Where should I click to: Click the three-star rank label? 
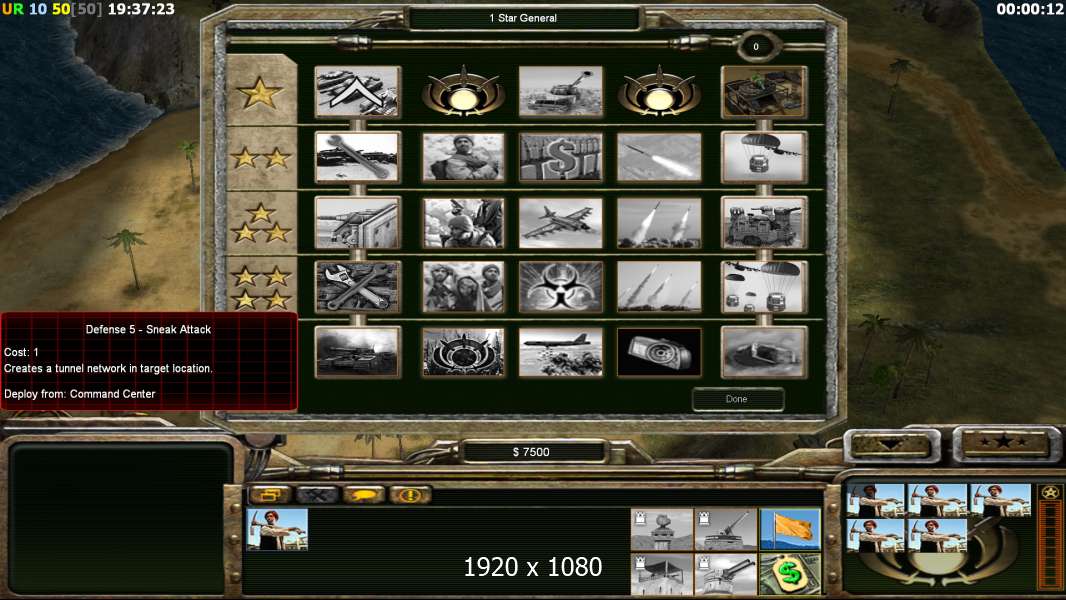coord(260,224)
